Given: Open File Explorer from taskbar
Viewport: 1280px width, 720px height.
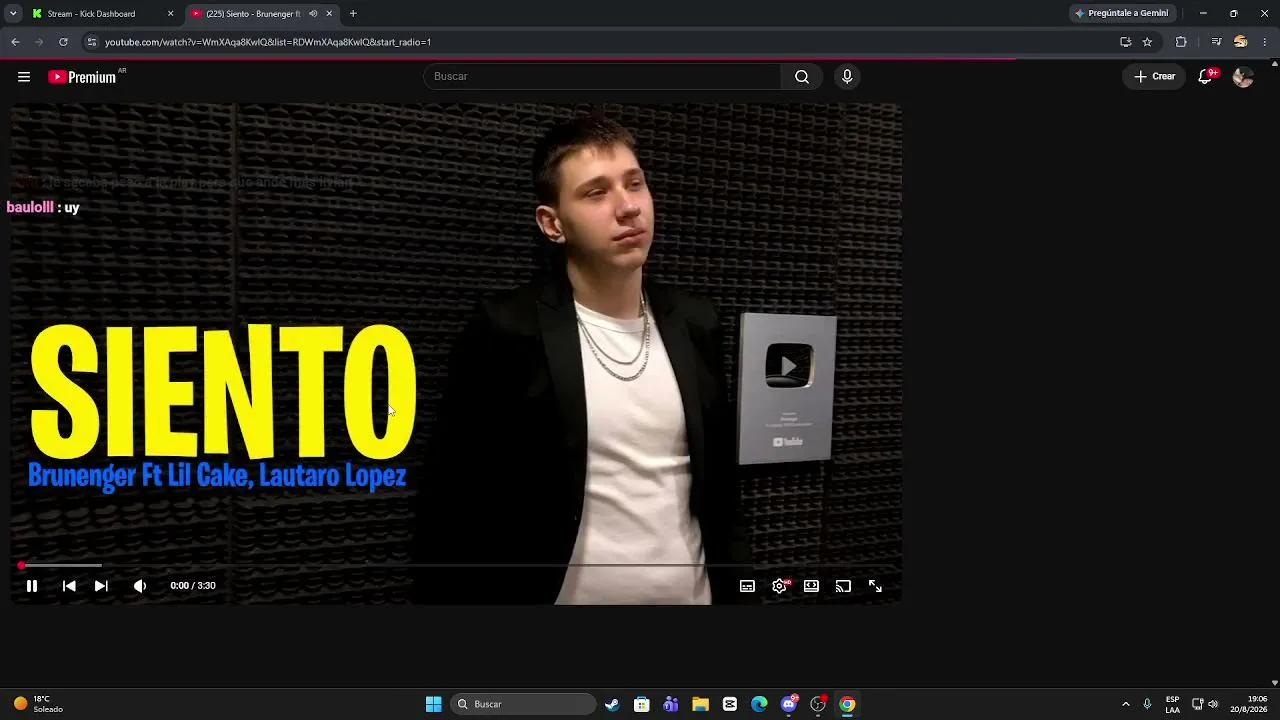Looking at the screenshot, I should (701, 704).
